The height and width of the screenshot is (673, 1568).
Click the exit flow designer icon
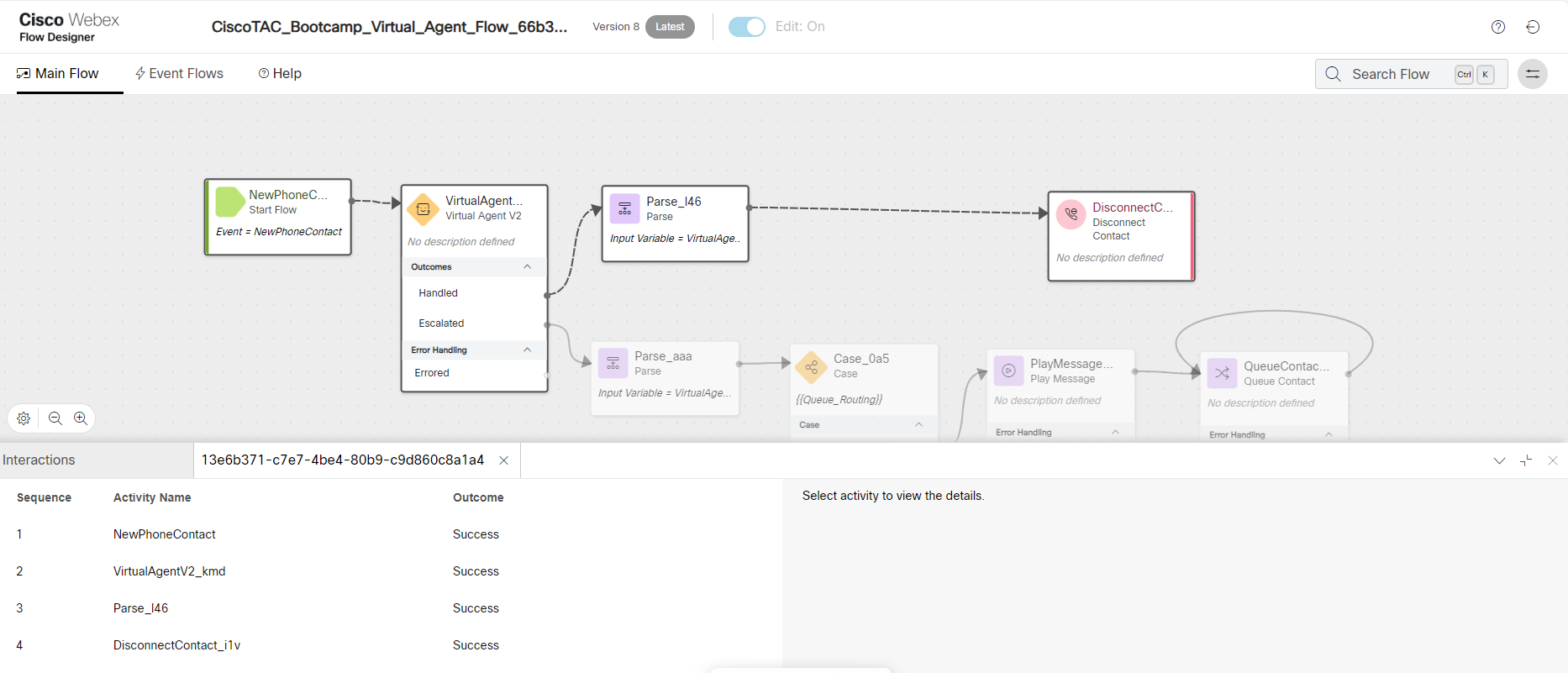pyautogui.click(x=1533, y=27)
